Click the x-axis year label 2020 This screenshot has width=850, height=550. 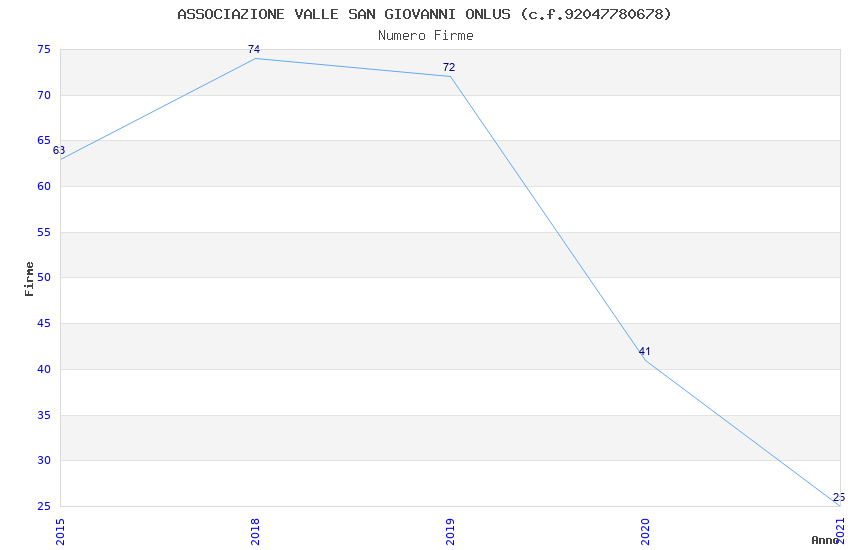[645, 532]
